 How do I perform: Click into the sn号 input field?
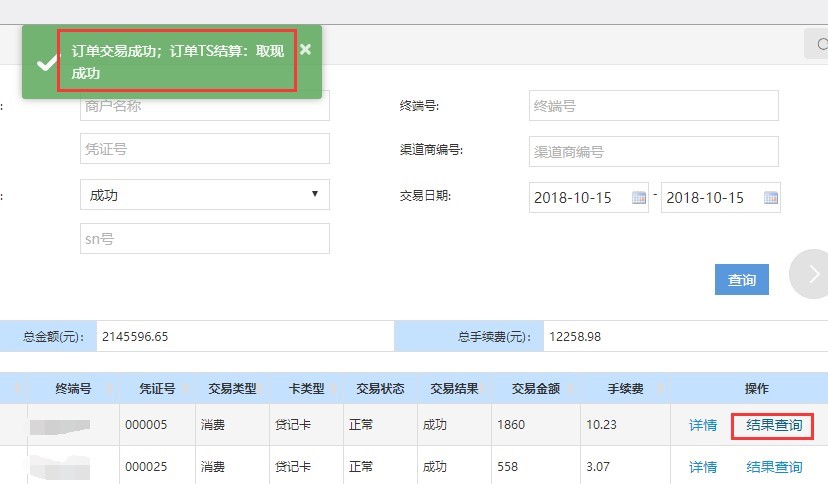coord(205,239)
